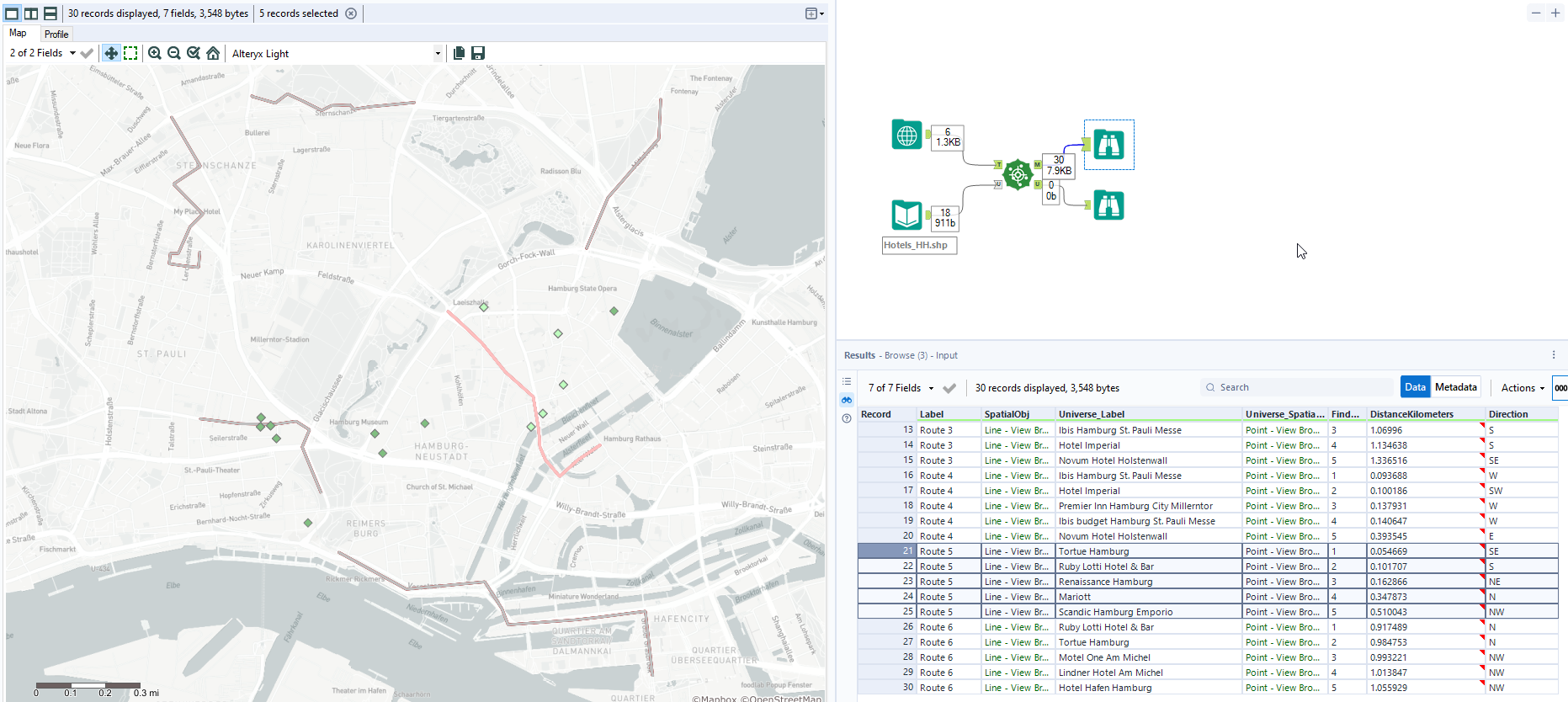Viewport: 1568px width, 702px height.
Task: Copy the map image to clipboard
Action: [459, 53]
